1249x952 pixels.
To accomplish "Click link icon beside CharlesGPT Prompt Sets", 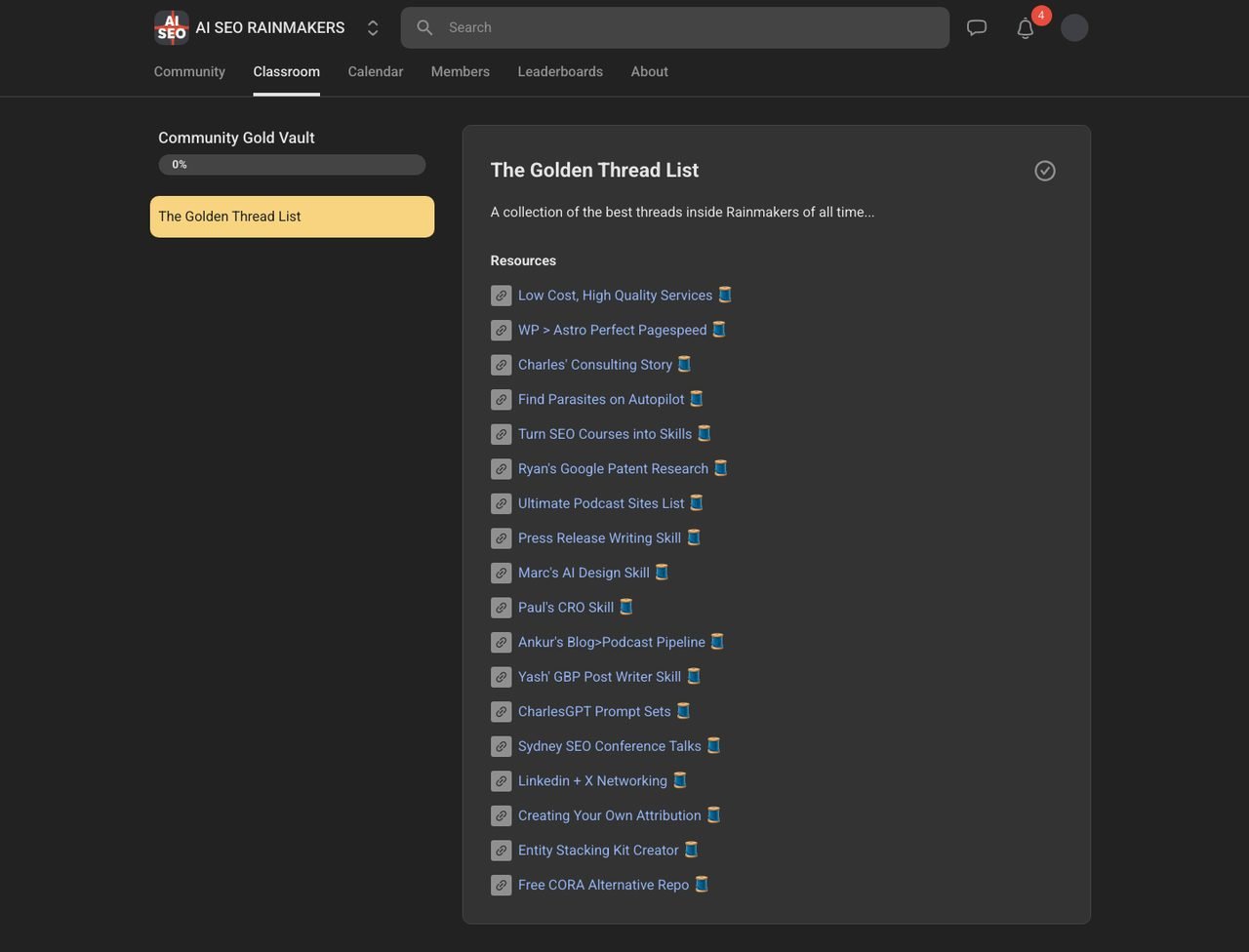I will [x=501, y=712].
